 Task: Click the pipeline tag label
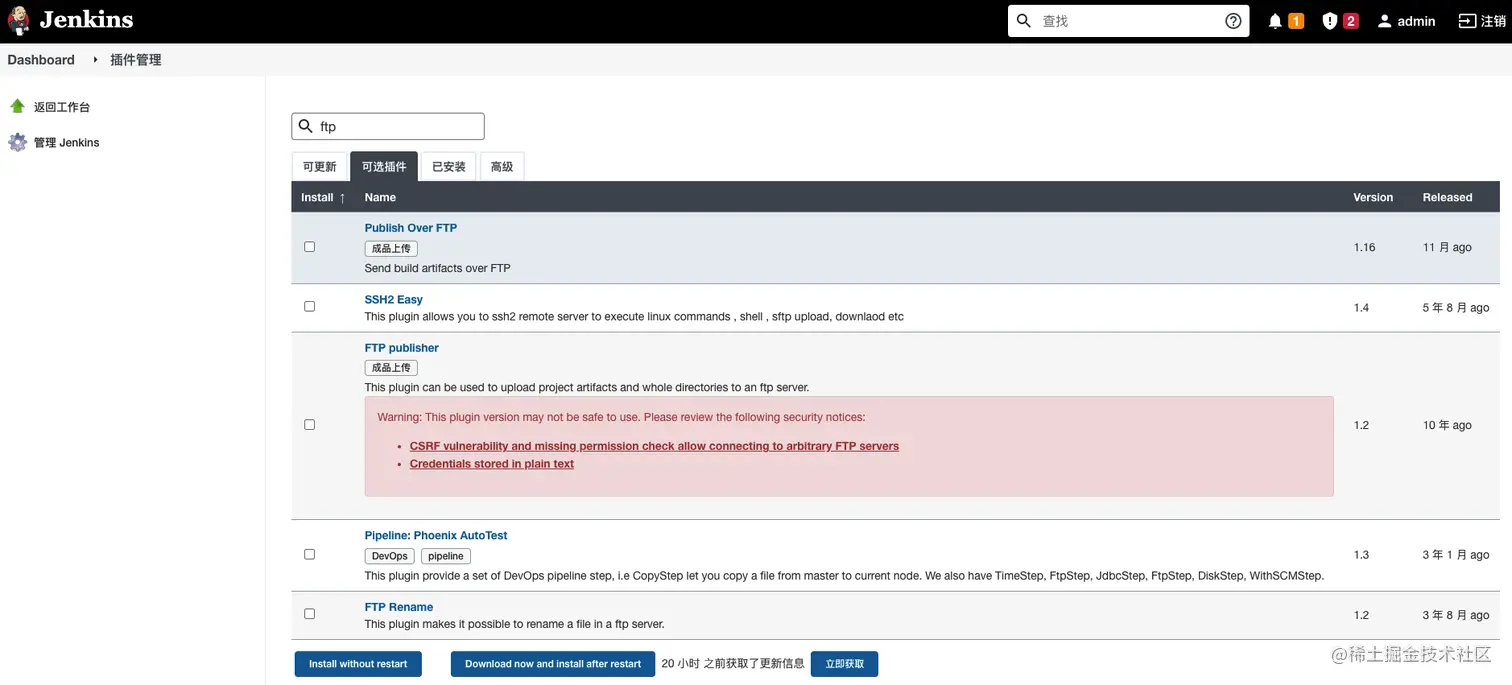coord(446,556)
